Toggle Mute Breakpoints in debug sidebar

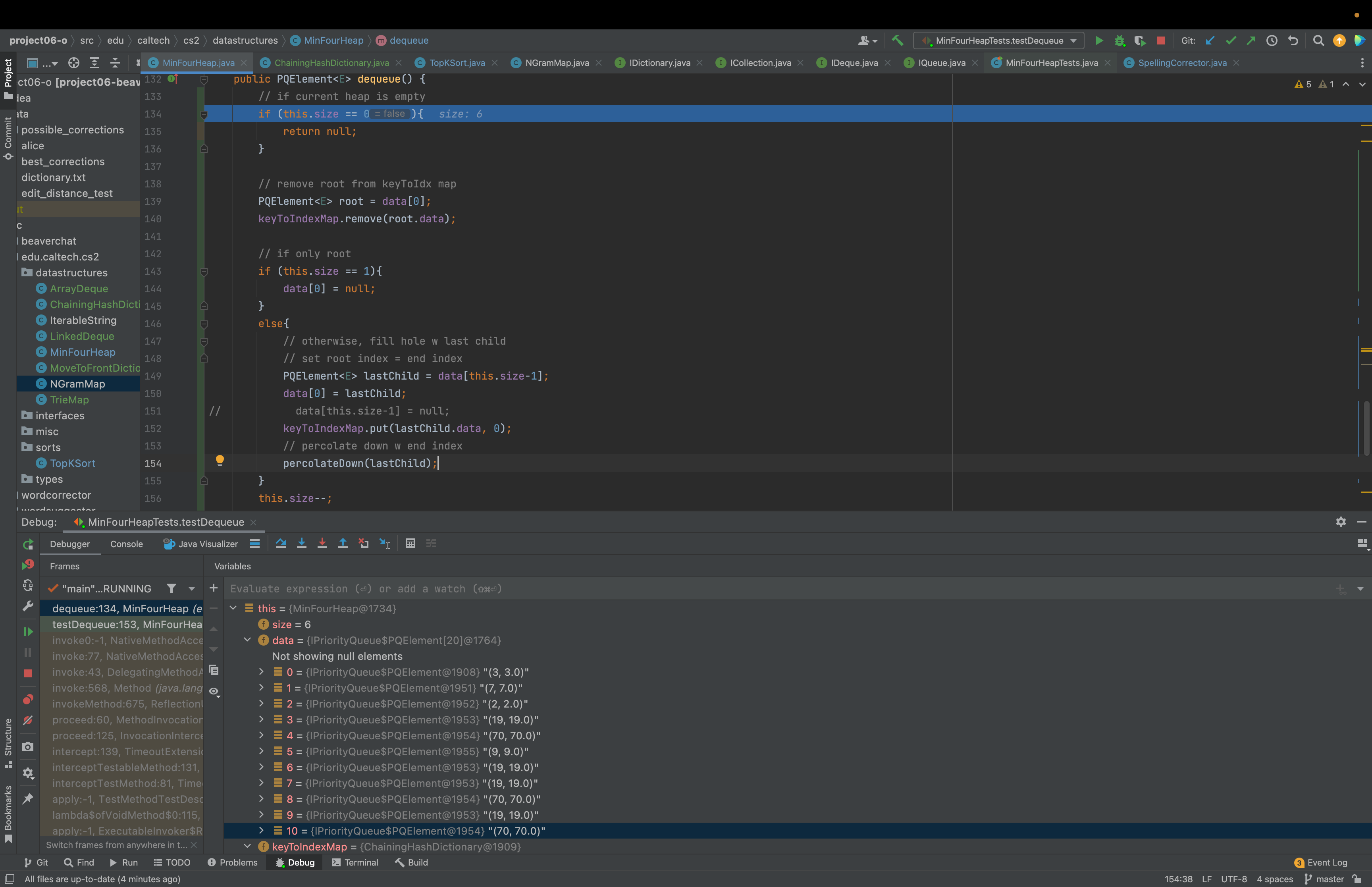pyautogui.click(x=28, y=720)
